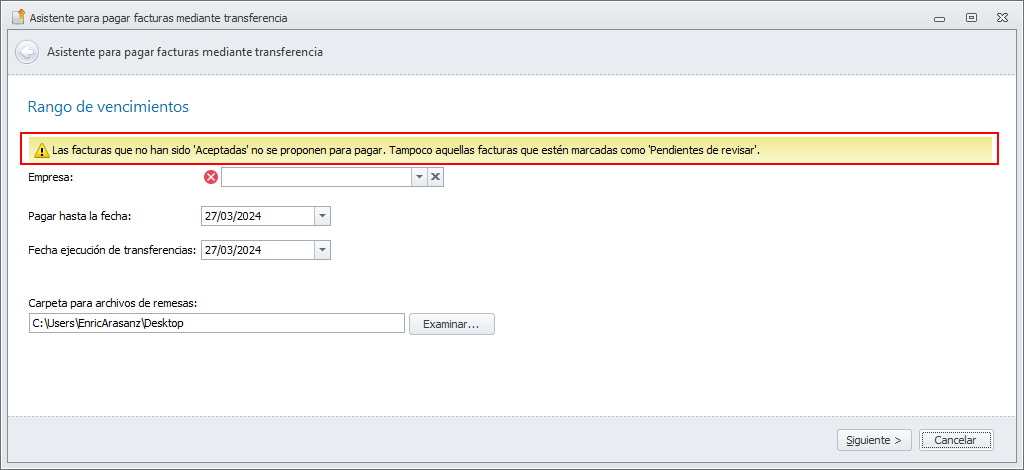Close the payment wizard window
This screenshot has width=1024, height=470.
tap(1003, 17)
